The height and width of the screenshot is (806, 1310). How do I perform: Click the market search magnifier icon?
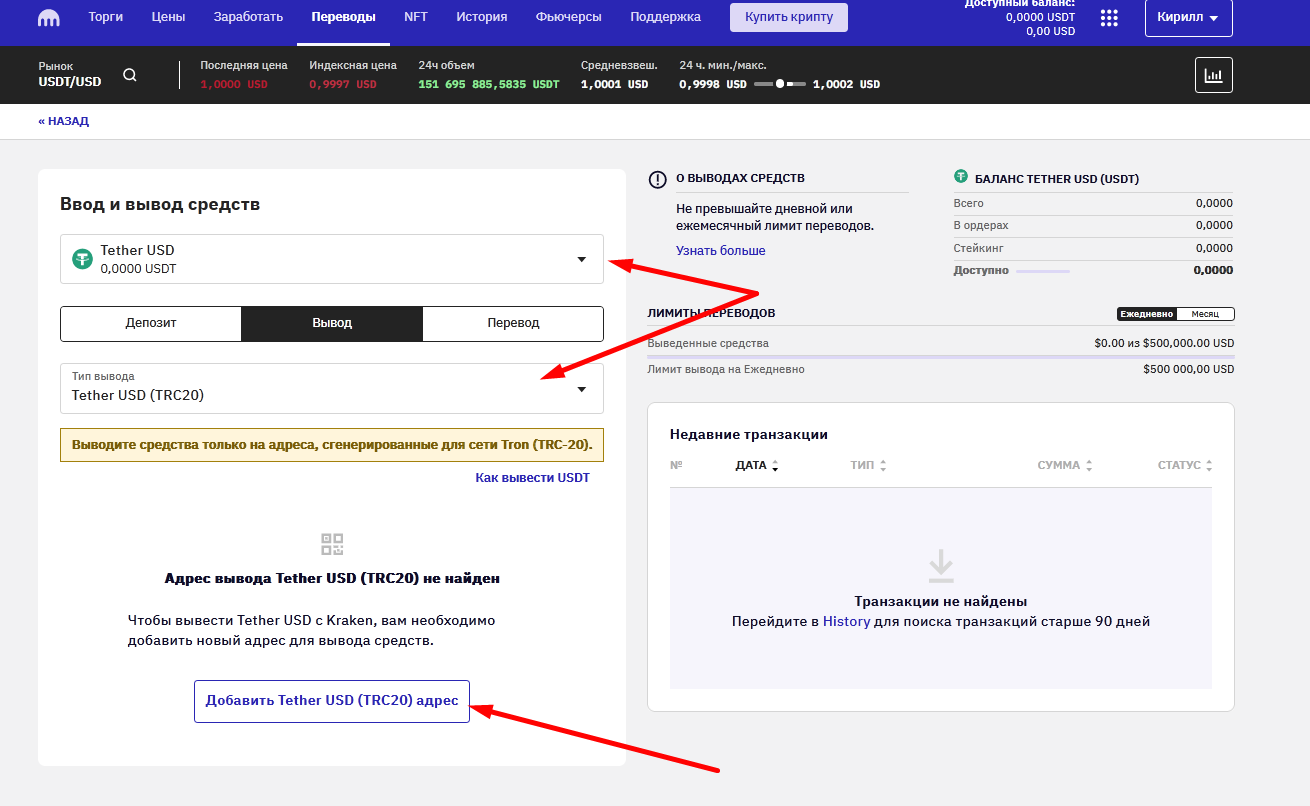tap(130, 75)
